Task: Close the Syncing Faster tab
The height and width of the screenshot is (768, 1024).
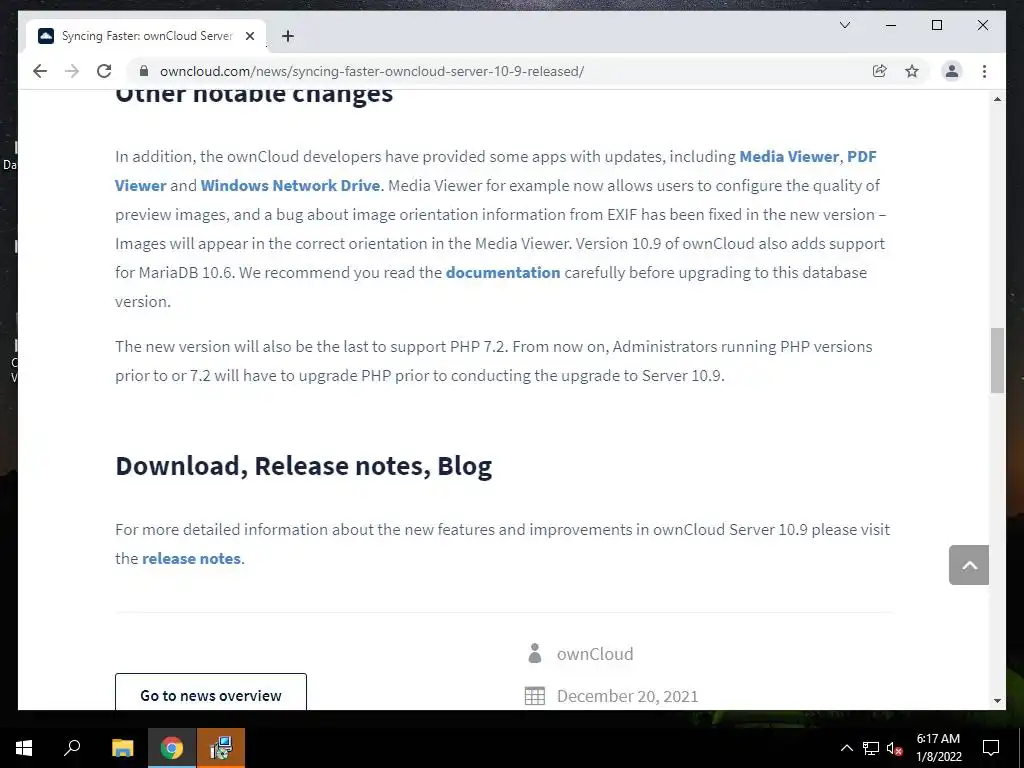Action: 249,36
